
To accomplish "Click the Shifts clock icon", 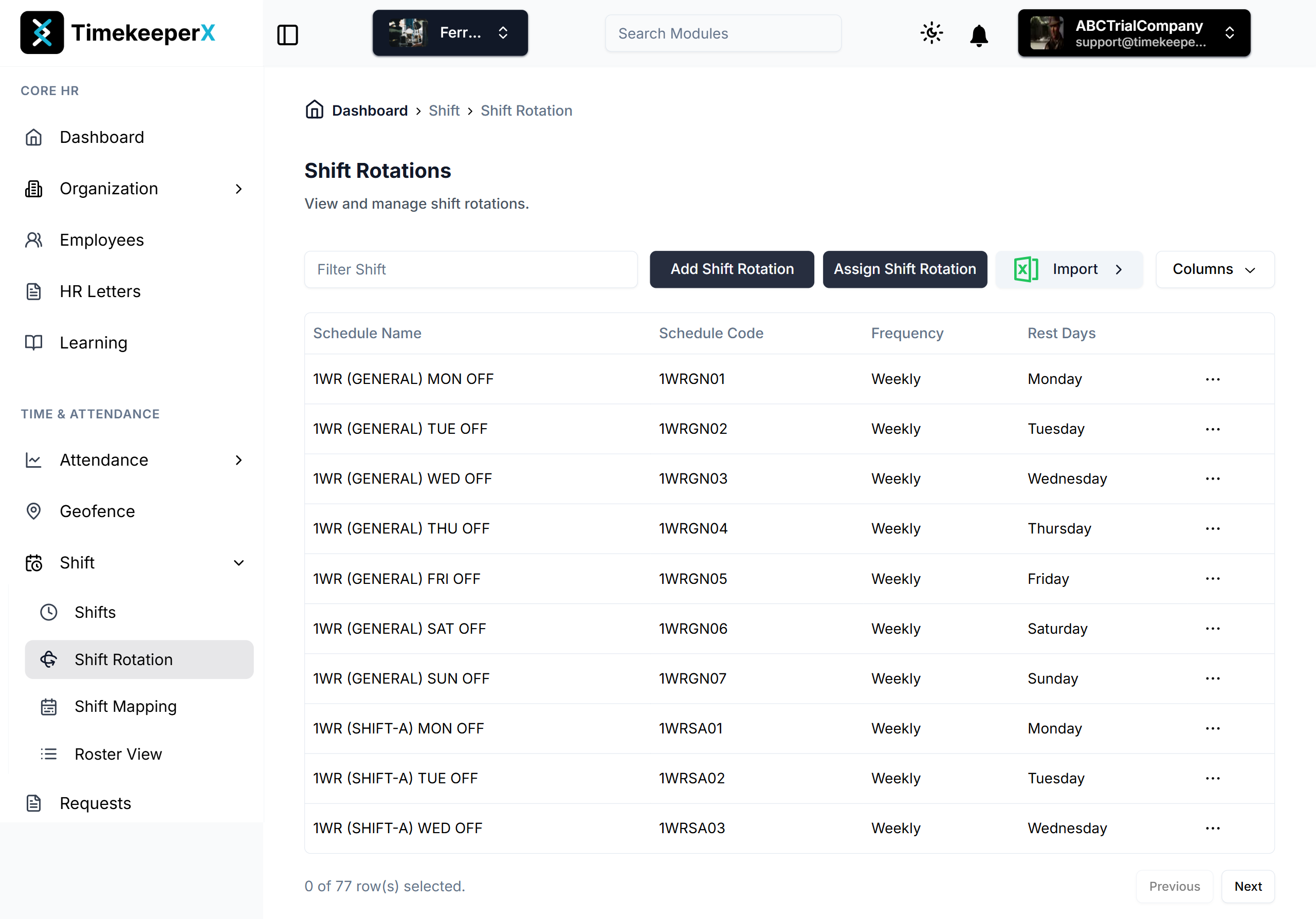I will [49, 613].
